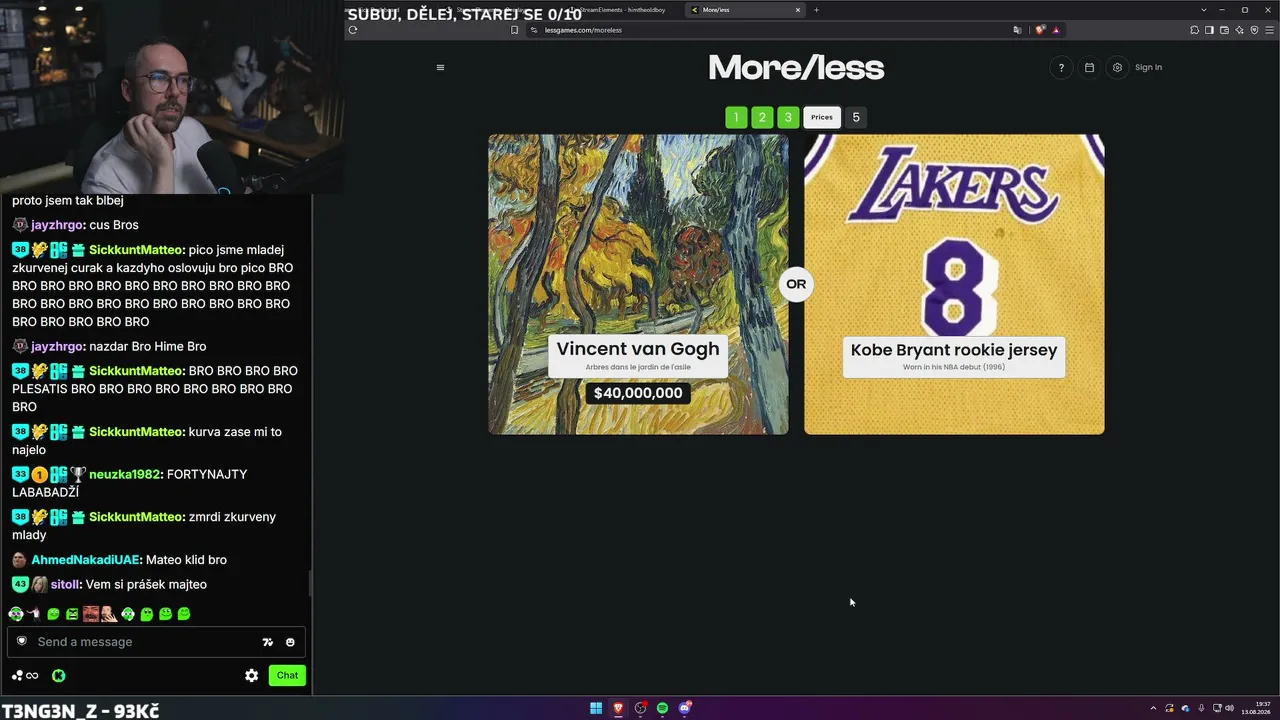Image resolution: width=1280 pixels, height=720 pixels.
Task: Open the game settings gear icon
Action: 1117,68
